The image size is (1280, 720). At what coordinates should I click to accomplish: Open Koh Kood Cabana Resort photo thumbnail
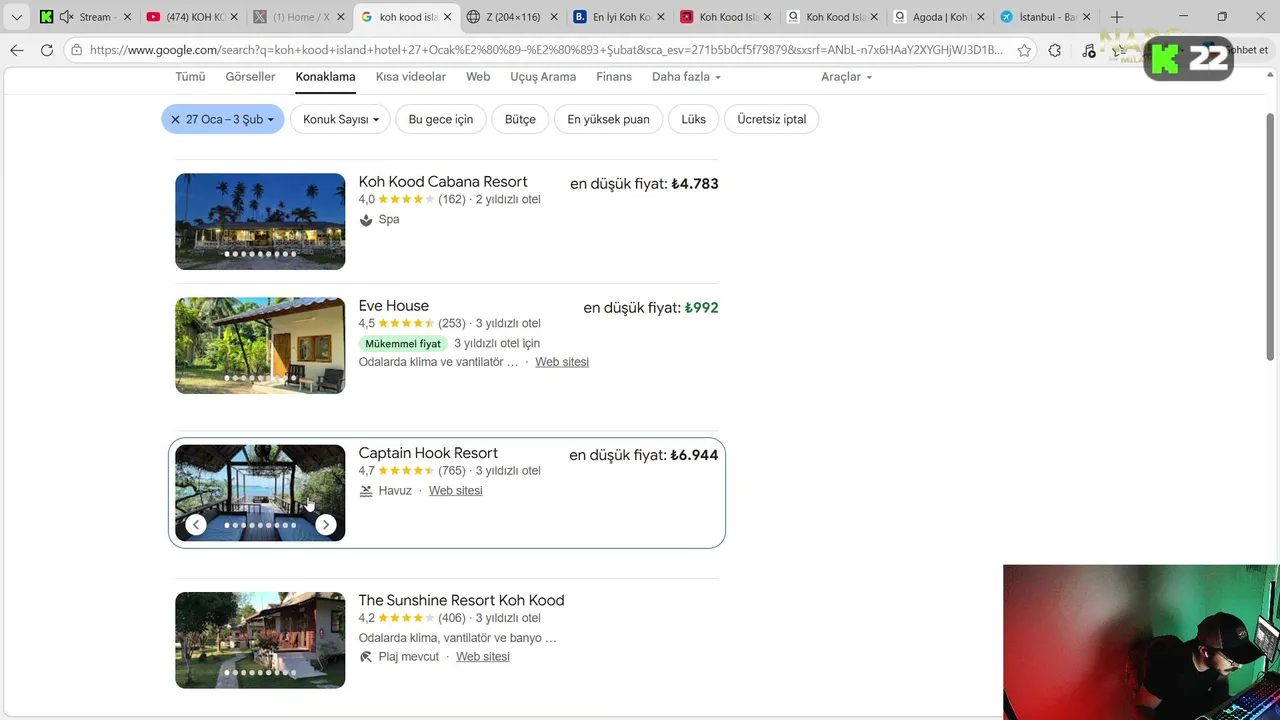point(260,222)
